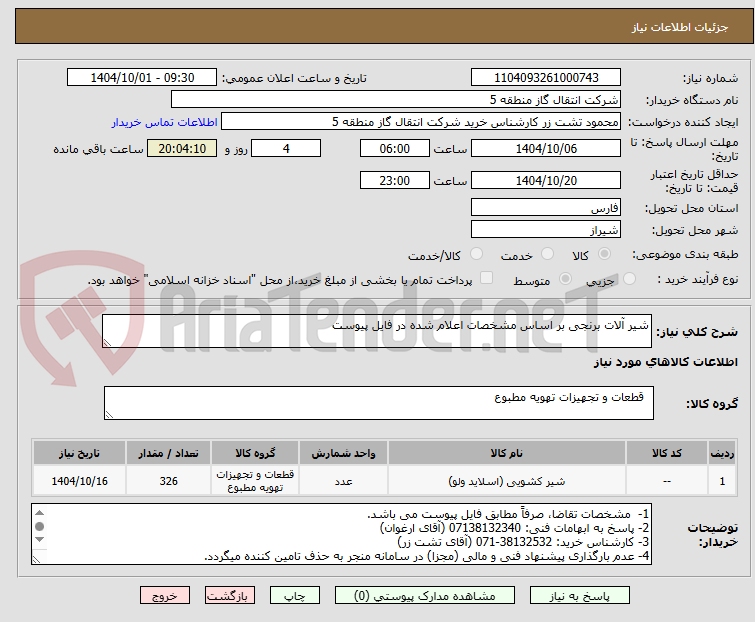Click the quantity cell 326
This screenshot has width=755, height=622.
click(x=168, y=481)
